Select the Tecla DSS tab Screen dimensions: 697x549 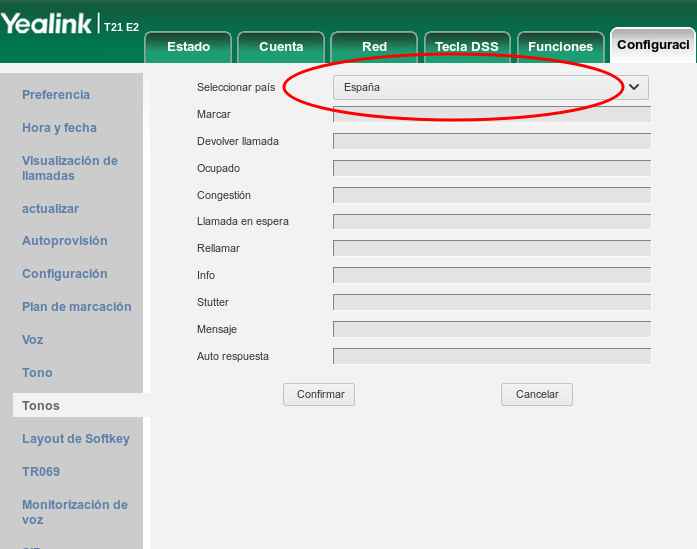(x=466, y=47)
